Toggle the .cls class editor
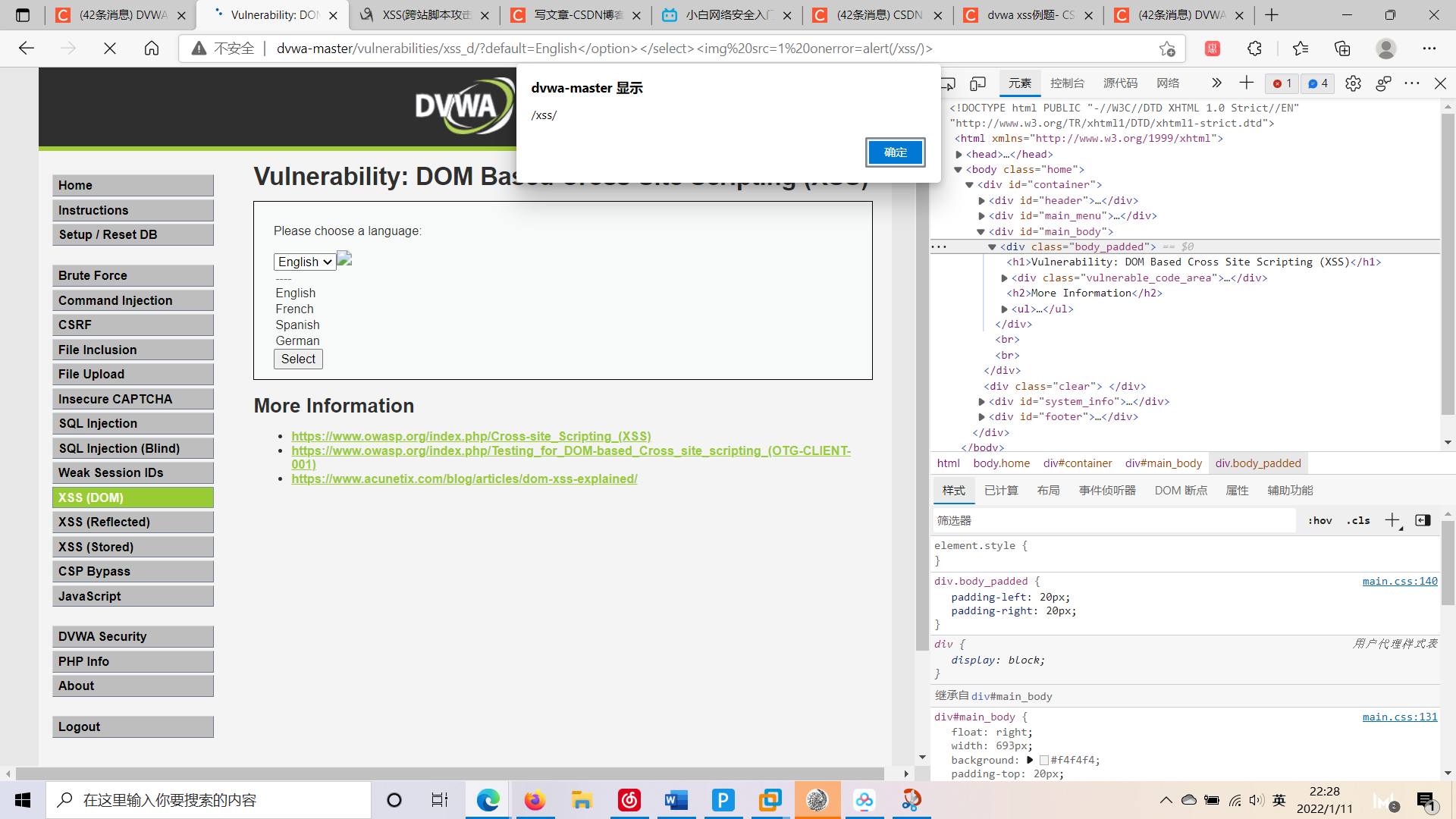This screenshot has width=1456, height=819. coord(1358,520)
